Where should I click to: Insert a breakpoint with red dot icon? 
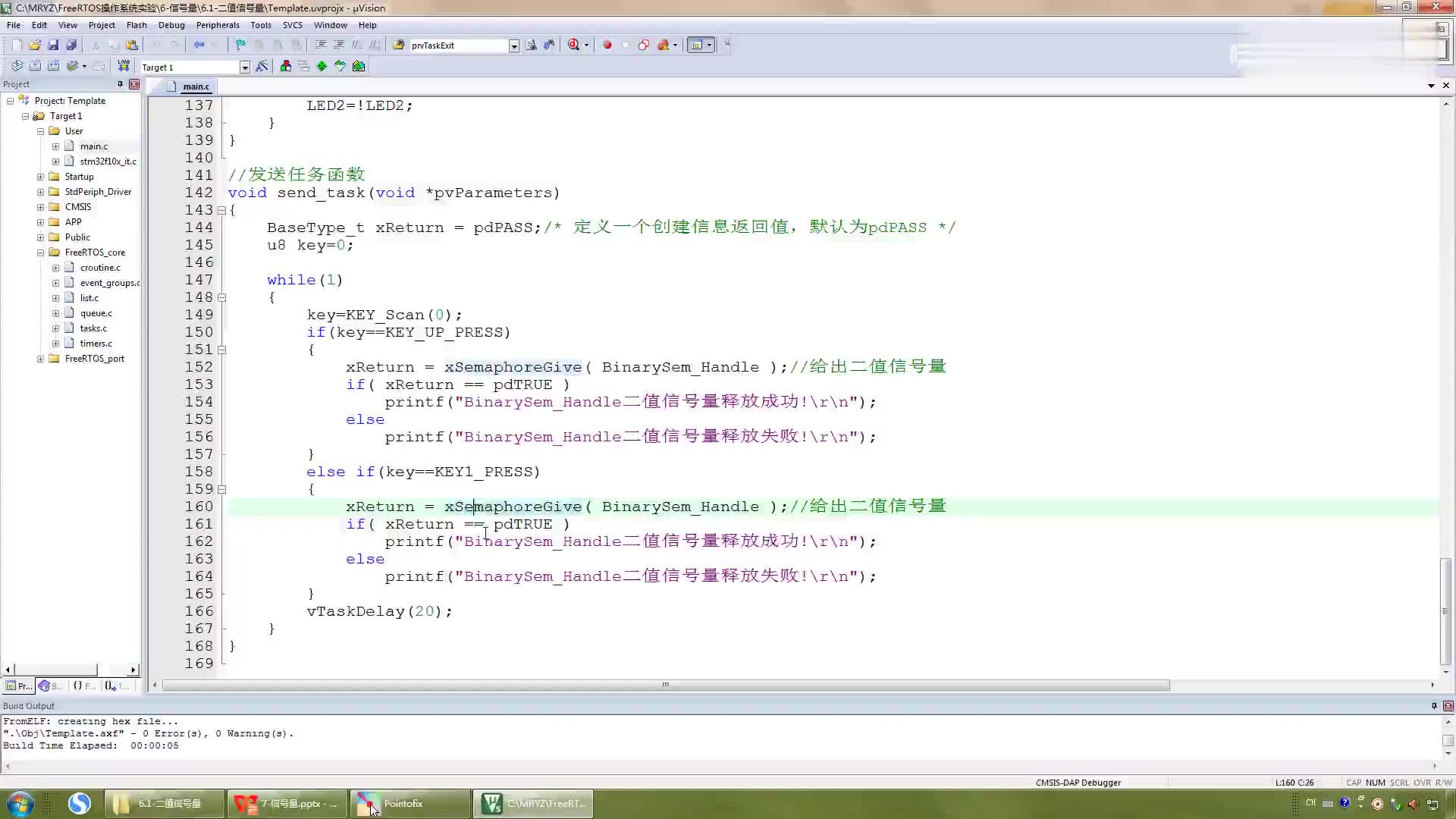607,45
